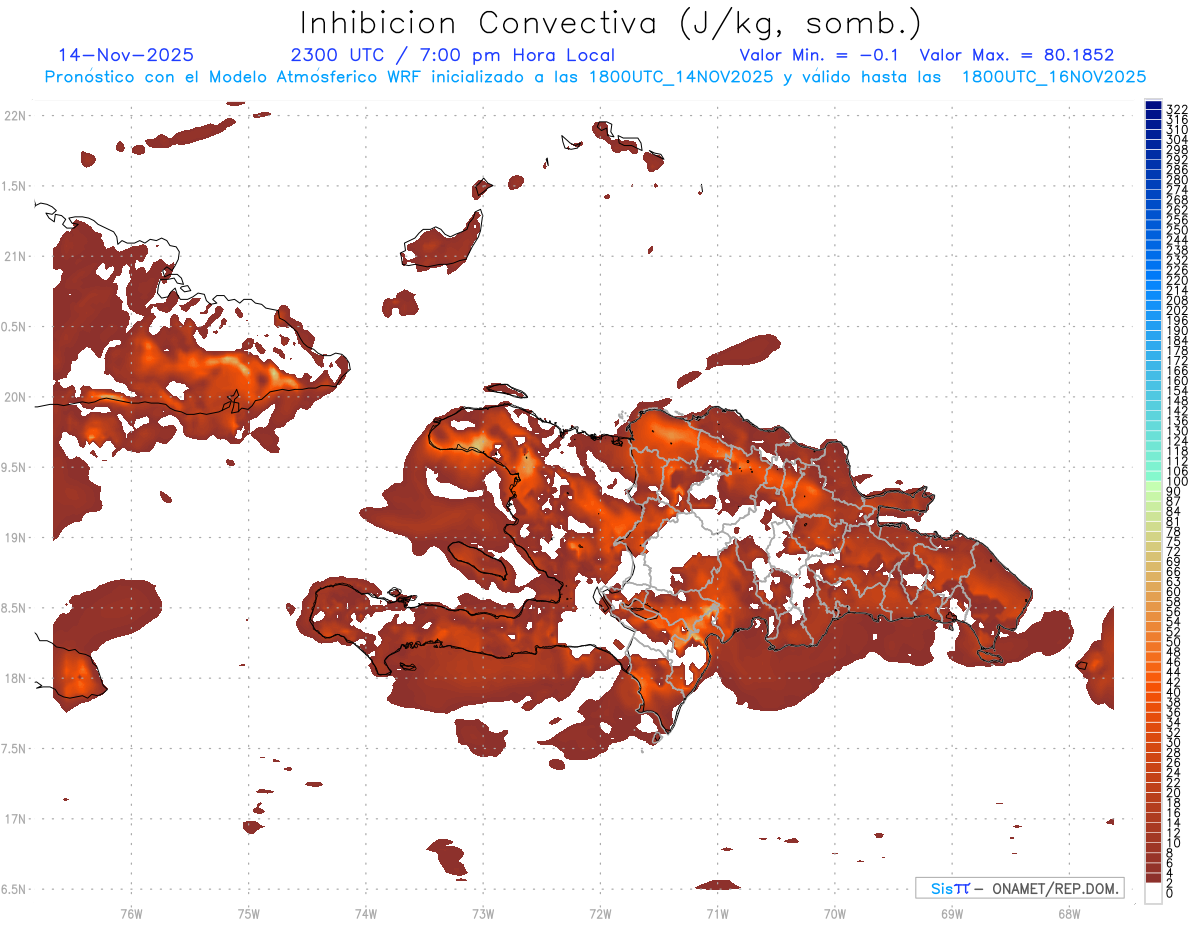Click the '21N' latitude label

tap(15, 256)
